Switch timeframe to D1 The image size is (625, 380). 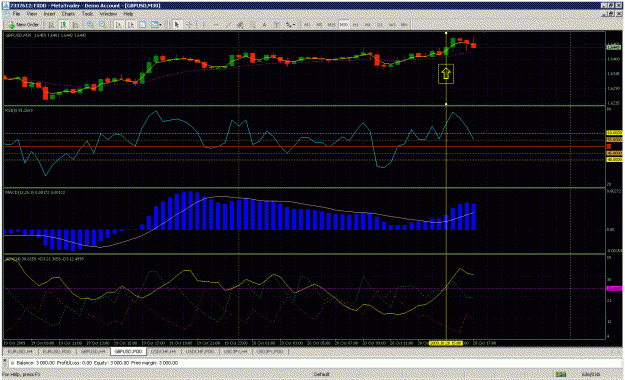pyautogui.click(x=380, y=25)
